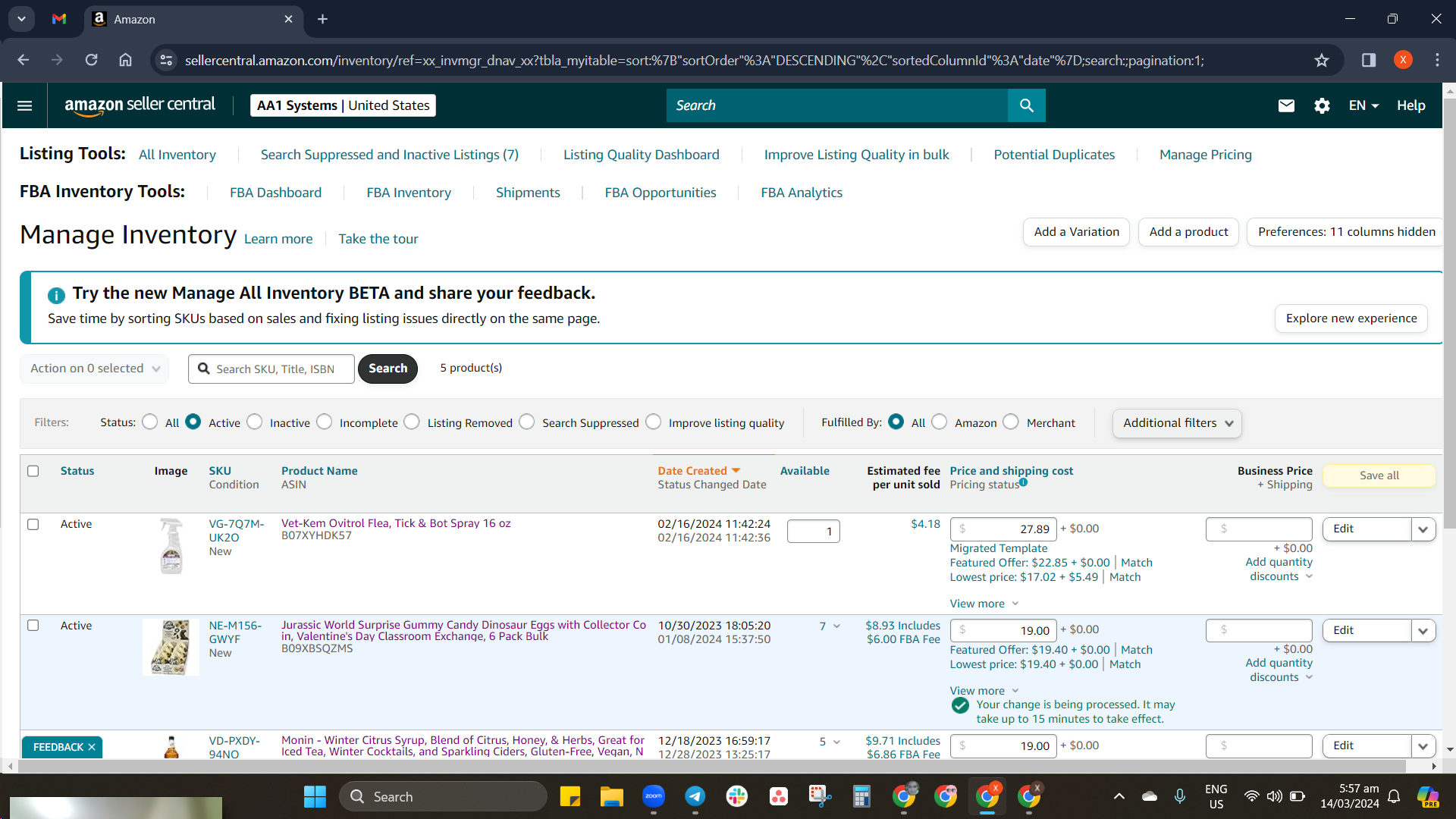Open the Listing Quality Dashboard

click(x=642, y=155)
